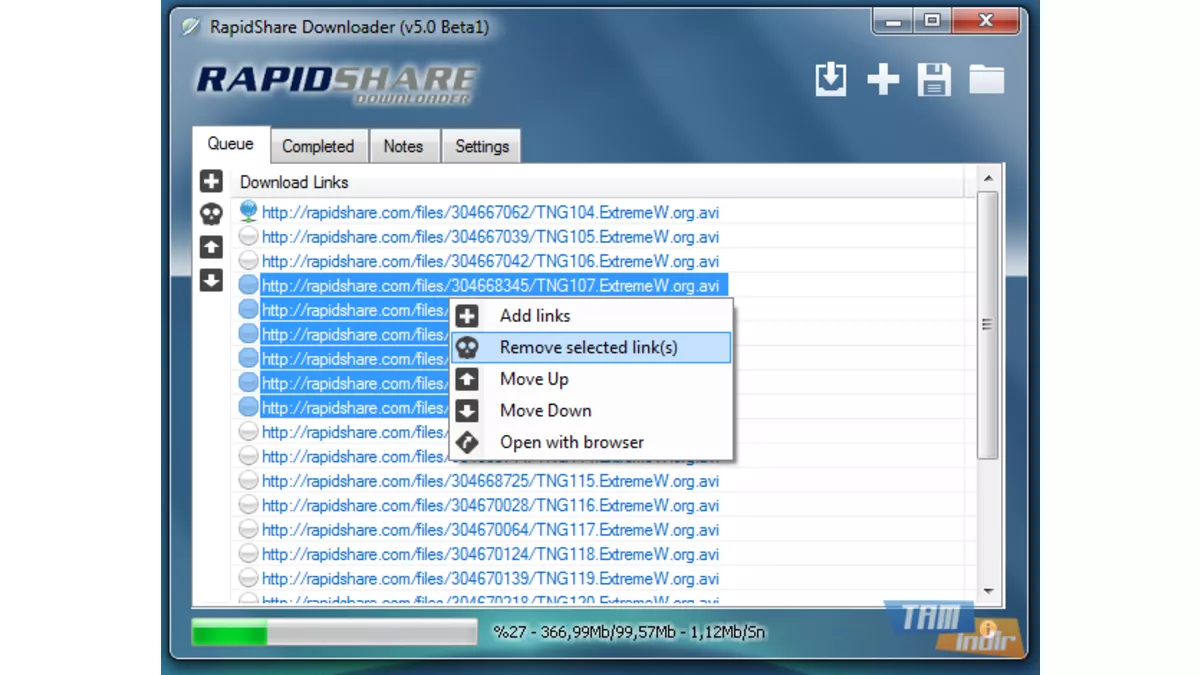The image size is (1200, 675).
Task: Open the TNG119 download link
Action: [x=489, y=578]
